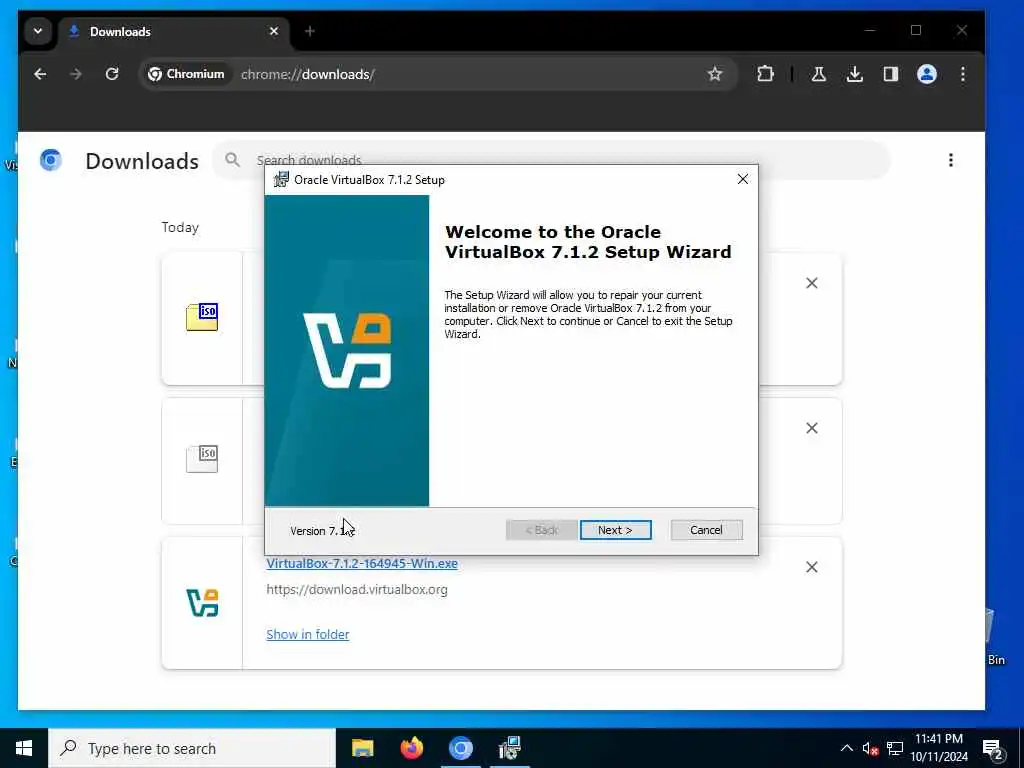Focus the Search downloads field
Image resolution: width=1024 pixels, height=768 pixels.
[x=552, y=160]
